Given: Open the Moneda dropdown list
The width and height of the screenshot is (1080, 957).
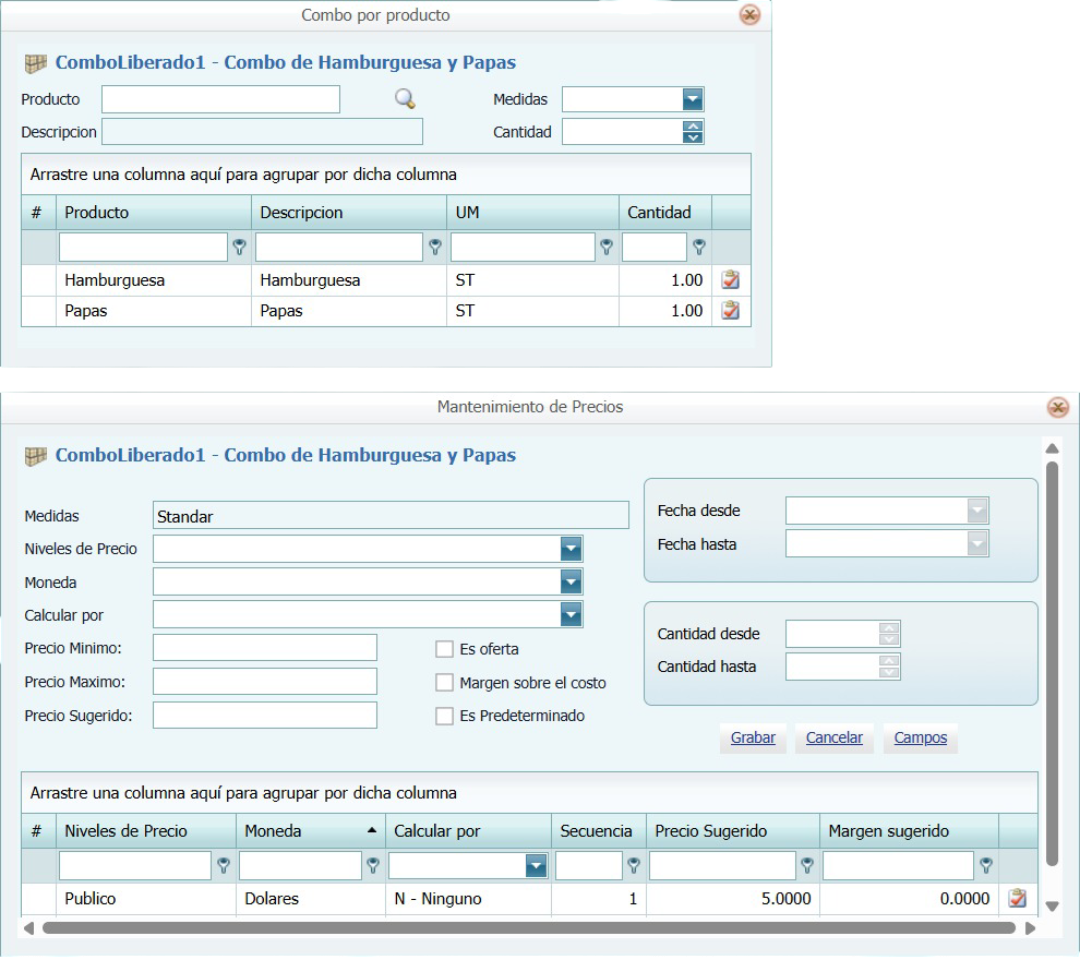Looking at the screenshot, I should tap(570, 582).
